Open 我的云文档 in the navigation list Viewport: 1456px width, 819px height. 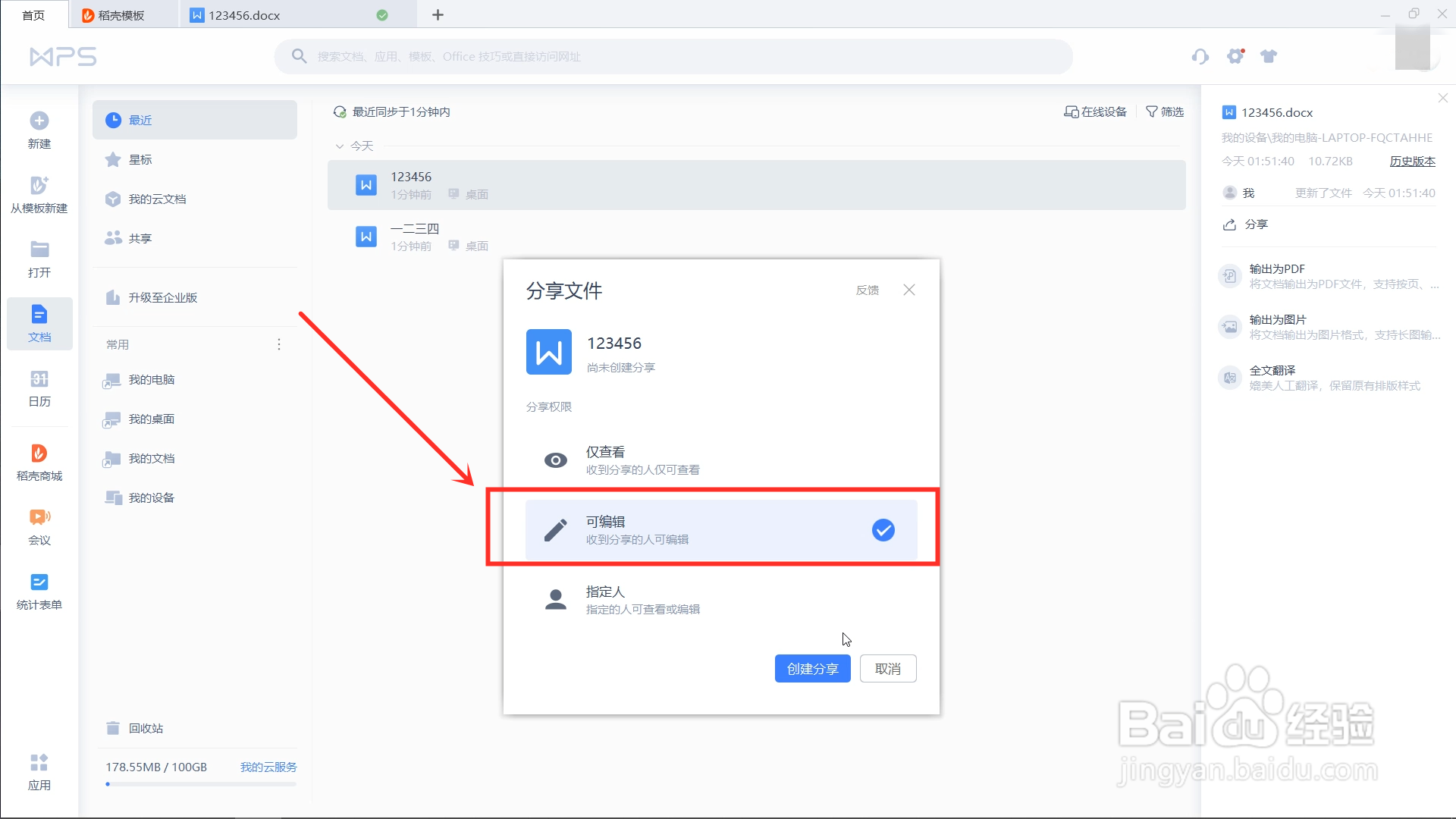(x=195, y=199)
